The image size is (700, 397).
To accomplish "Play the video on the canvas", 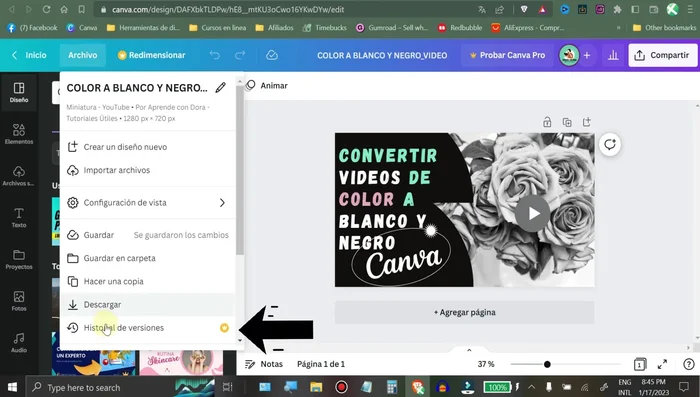I will (x=532, y=213).
